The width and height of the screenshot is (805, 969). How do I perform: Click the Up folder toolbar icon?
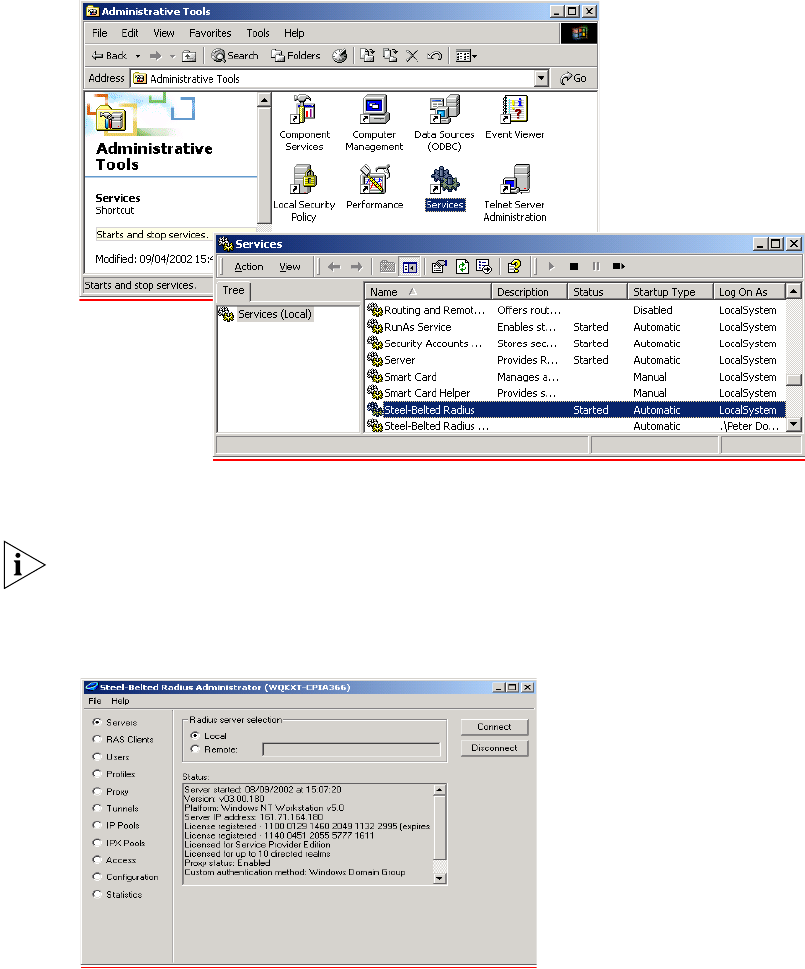click(189, 56)
